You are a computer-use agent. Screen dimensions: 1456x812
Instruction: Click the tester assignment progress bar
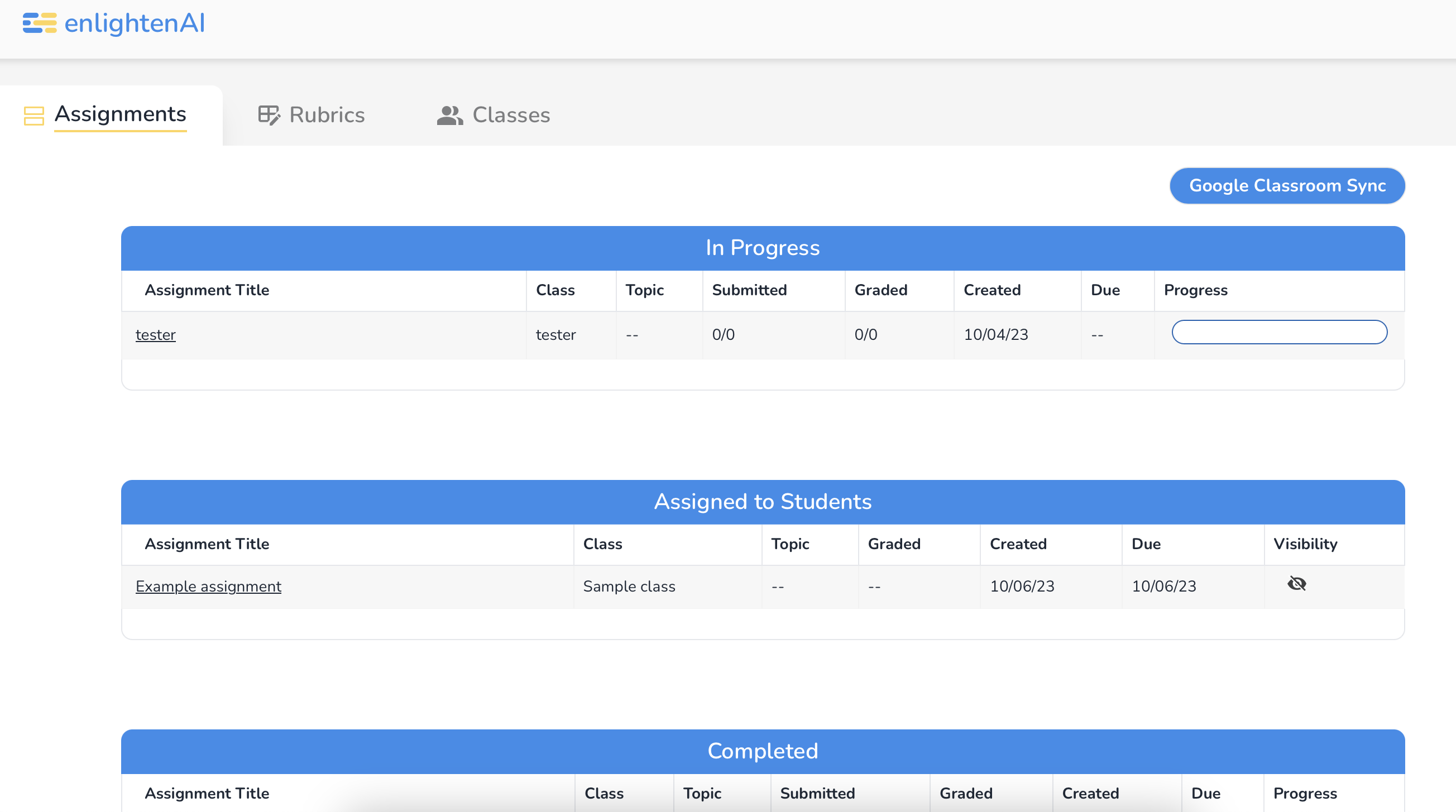pos(1279,332)
